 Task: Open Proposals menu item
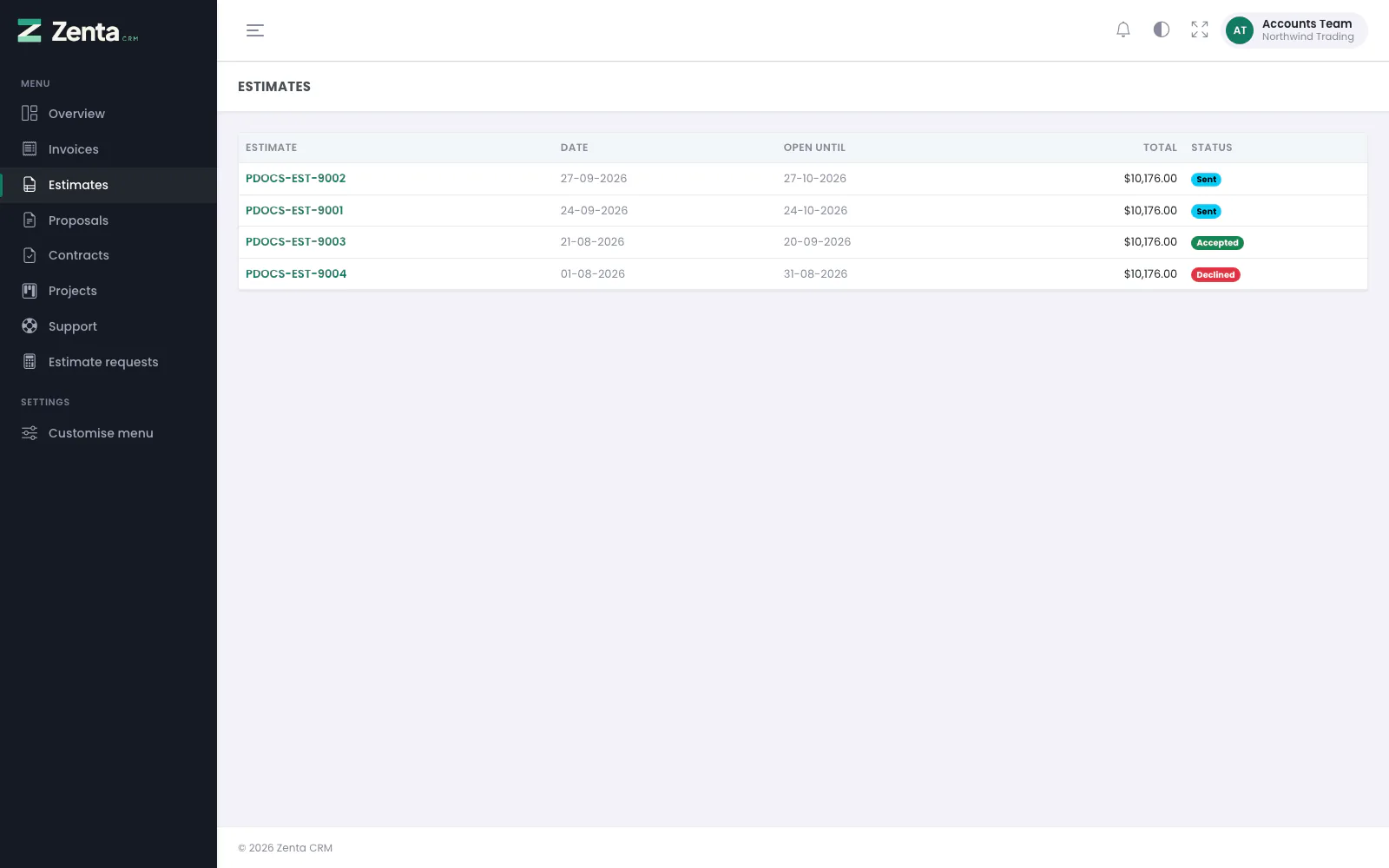[109, 220]
